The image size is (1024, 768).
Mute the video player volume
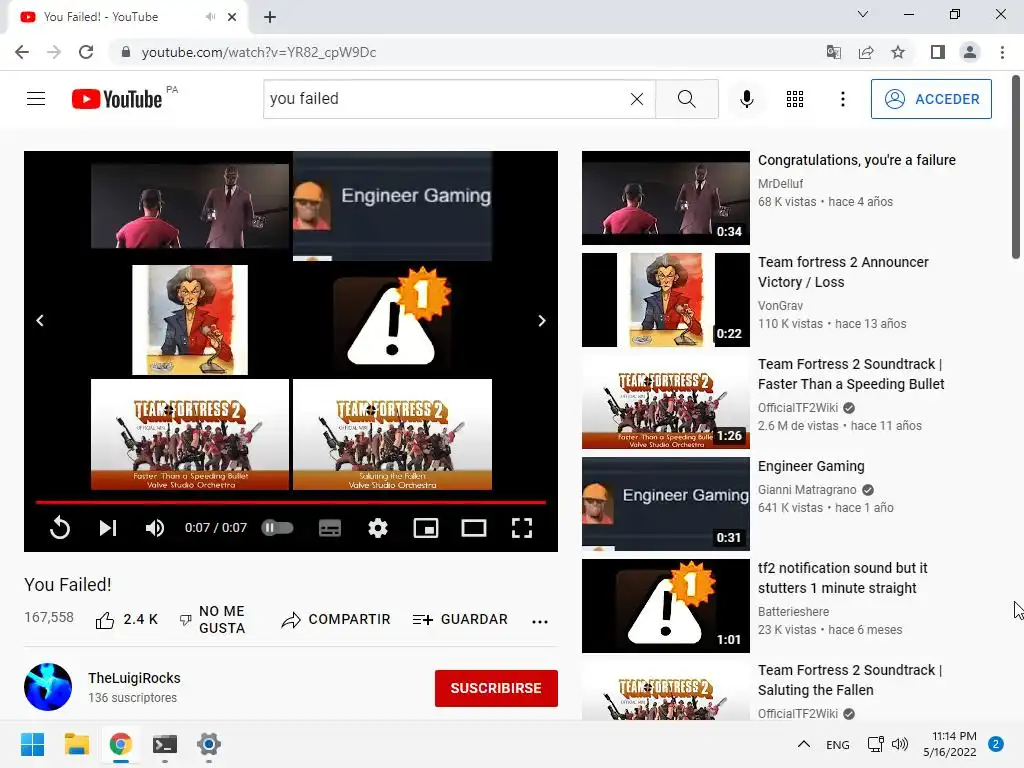click(x=155, y=527)
